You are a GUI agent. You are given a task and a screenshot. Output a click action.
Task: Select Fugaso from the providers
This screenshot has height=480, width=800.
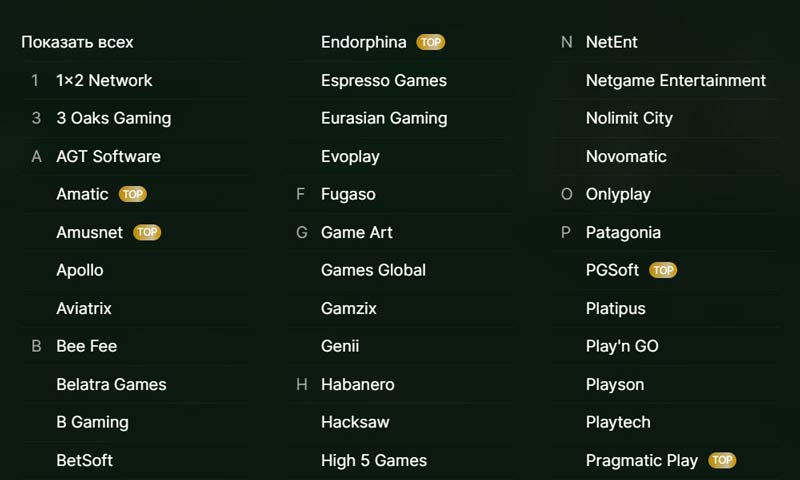click(348, 194)
